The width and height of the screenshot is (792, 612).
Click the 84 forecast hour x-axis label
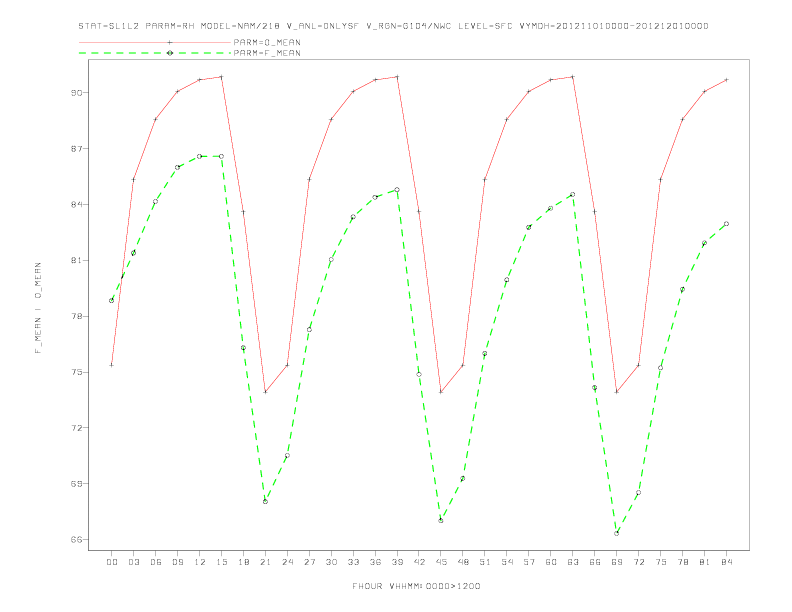pyautogui.click(x=726, y=562)
